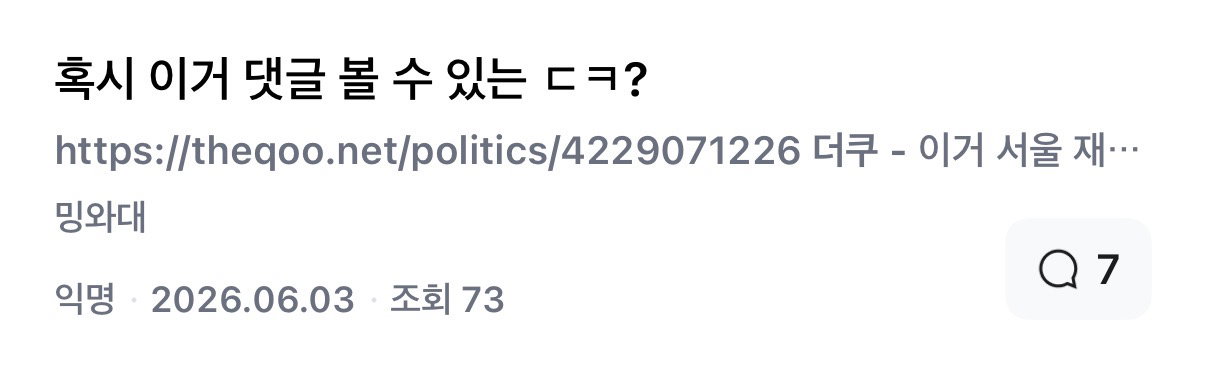Click the view count 조회 73
Viewport: 1206px width, 381px height.
(447, 299)
